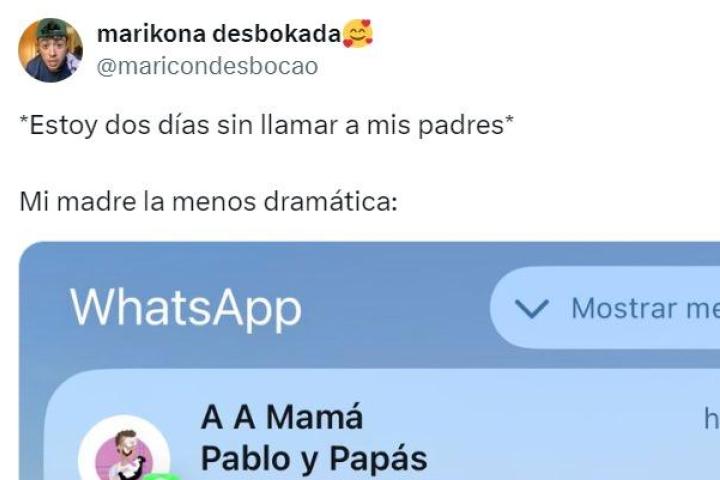Tap the A A Mamá sender name
720x480 pixels.
click(282, 417)
